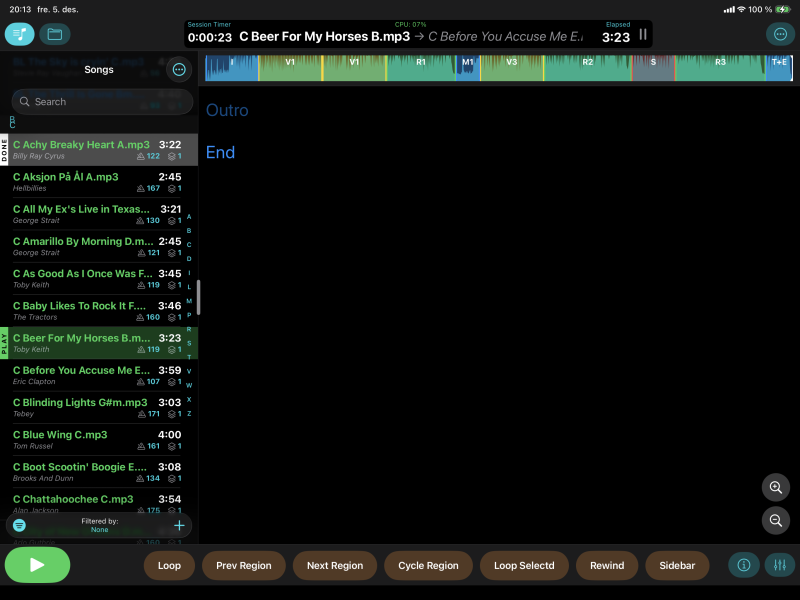Image resolution: width=800 pixels, height=600 pixels.
Task: Open the info panel icon
Action: (743, 565)
